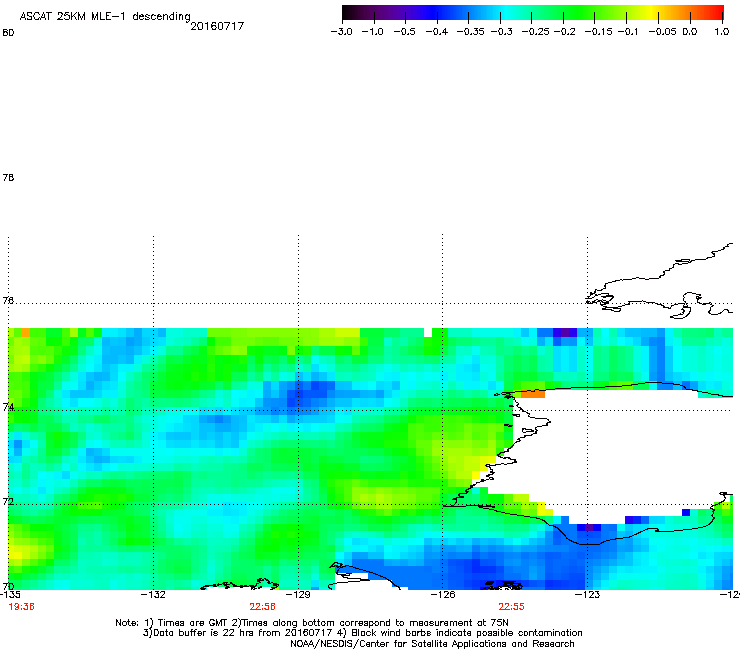Click the red time stamp 22:56
The height and width of the screenshot is (650, 740).
pyautogui.click(x=262, y=607)
